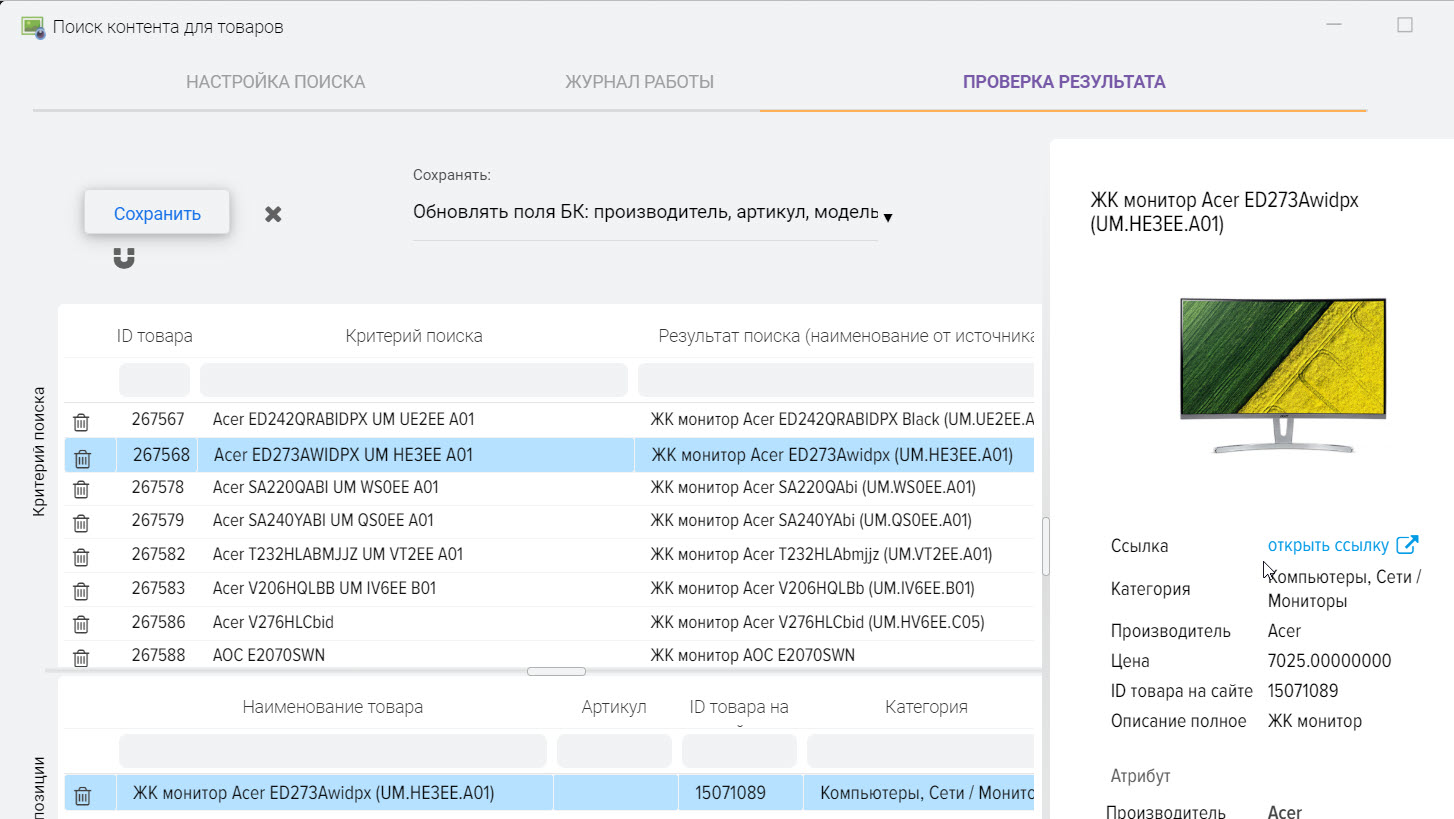This screenshot has width=1454, height=819.
Task: Delete row 267579 with its trash icon
Action: click(x=82, y=523)
